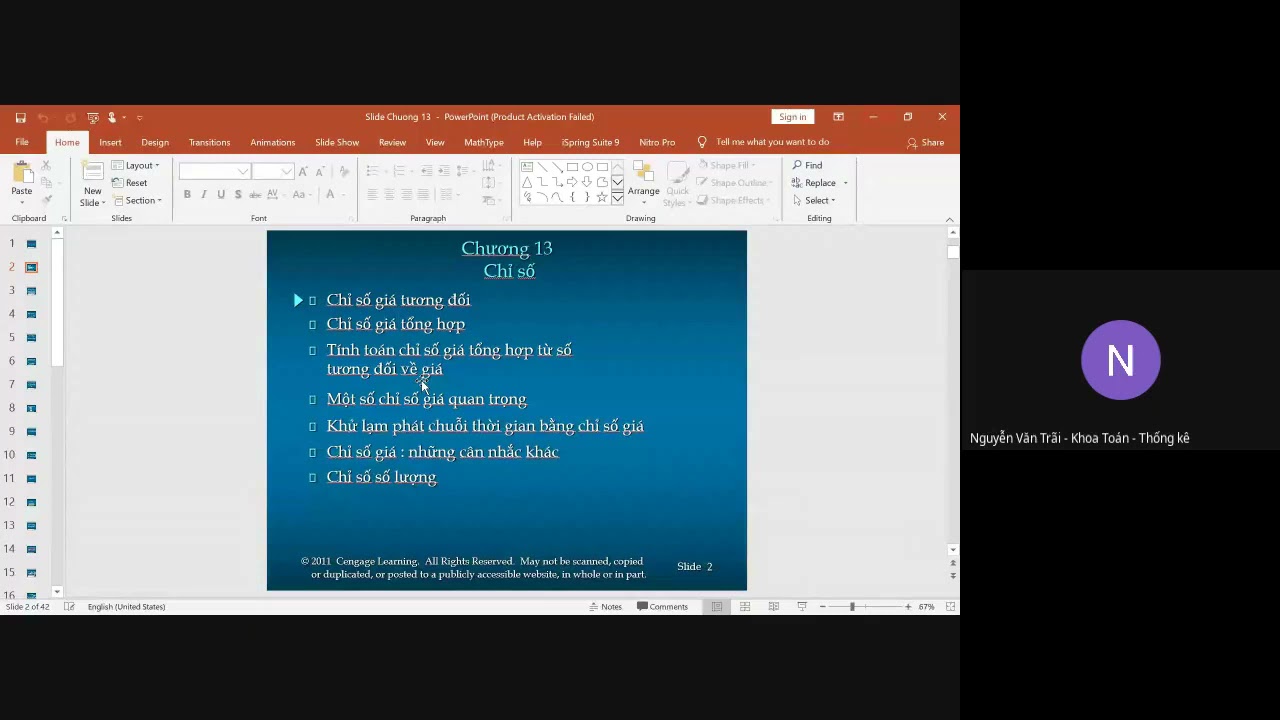This screenshot has width=1280, height=720.
Task: Center text in Paragraph group
Action: click(x=389, y=194)
